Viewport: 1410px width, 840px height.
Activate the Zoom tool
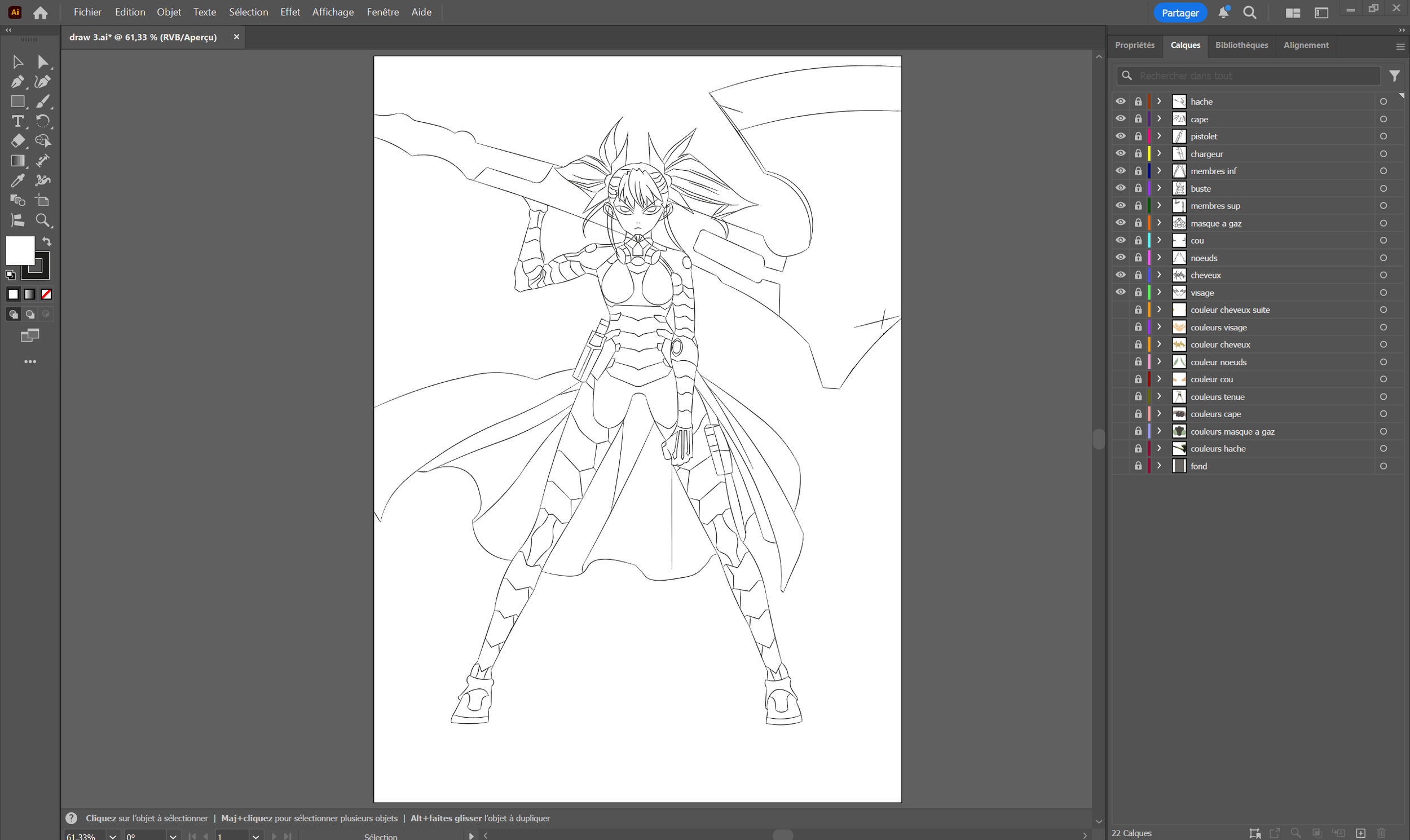tap(43, 220)
